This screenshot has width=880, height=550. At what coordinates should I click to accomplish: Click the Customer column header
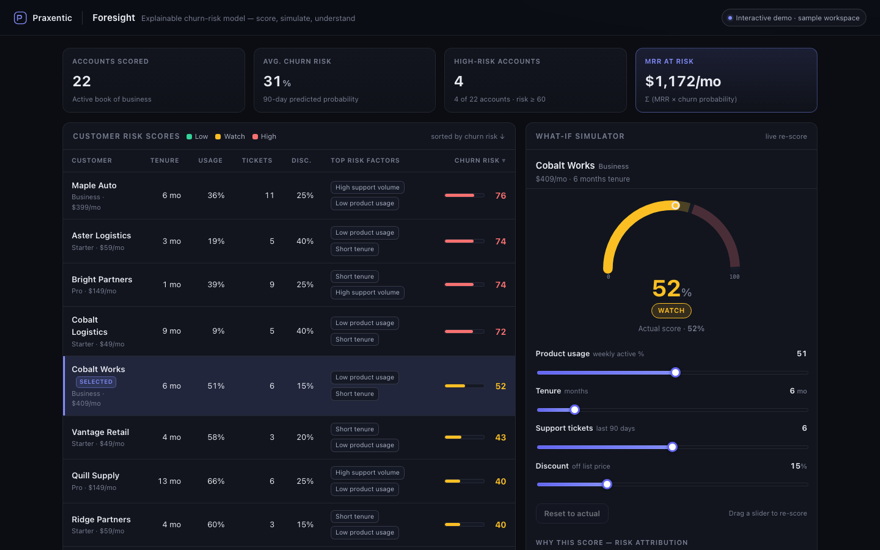click(91, 161)
